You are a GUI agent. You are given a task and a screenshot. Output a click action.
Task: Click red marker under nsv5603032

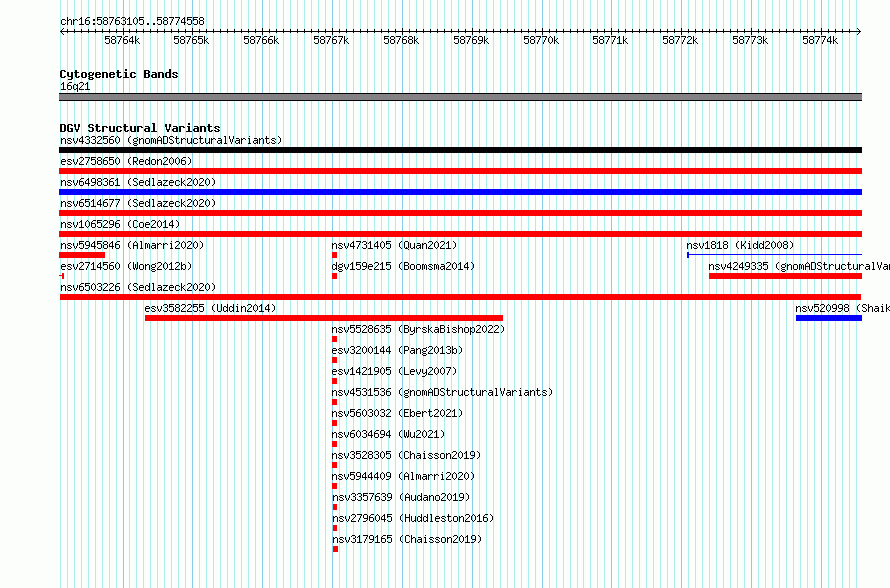pyautogui.click(x=334, y=423)
